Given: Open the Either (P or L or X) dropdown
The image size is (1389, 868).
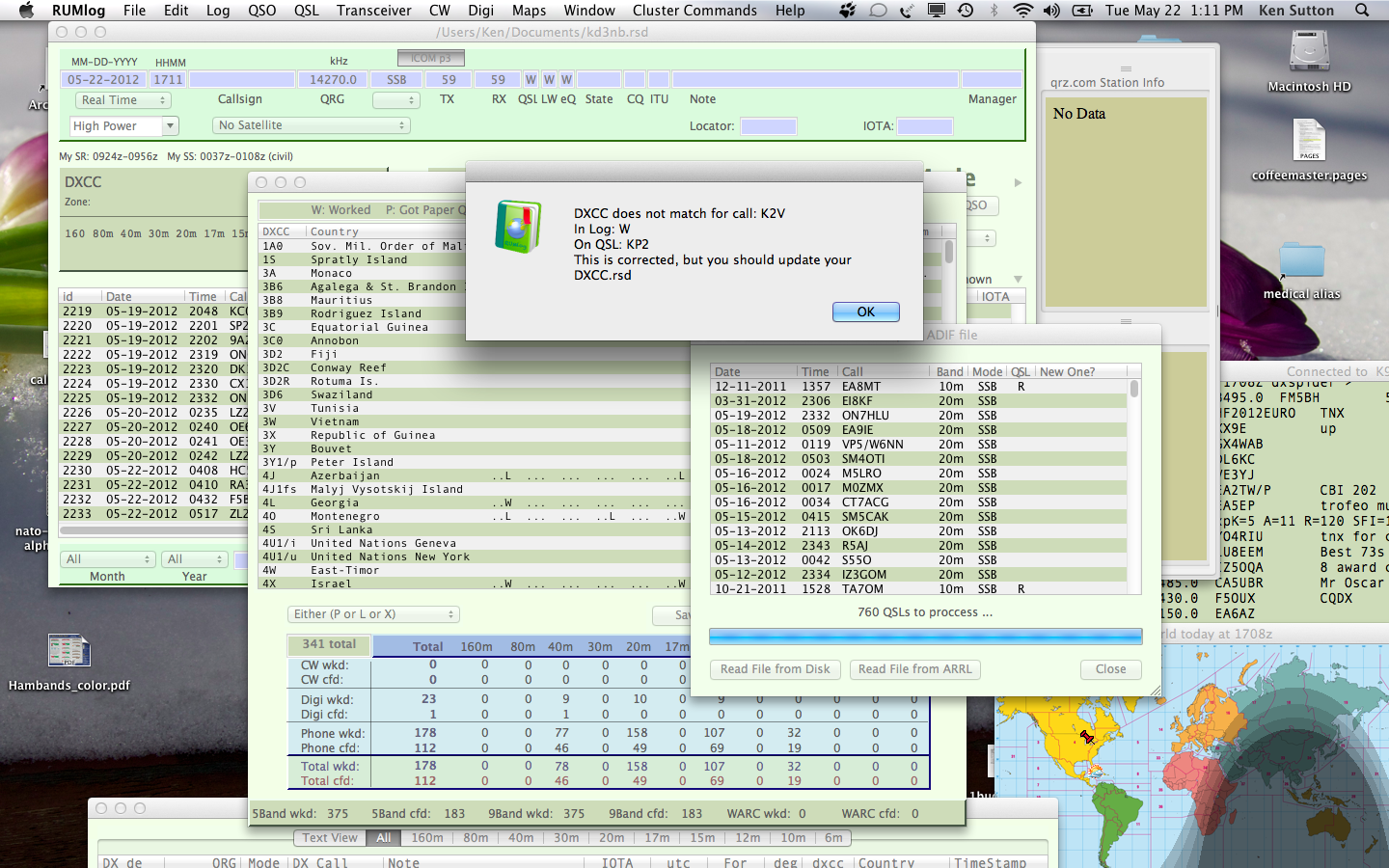Looking at the screenshot, I should click(373, 614).
